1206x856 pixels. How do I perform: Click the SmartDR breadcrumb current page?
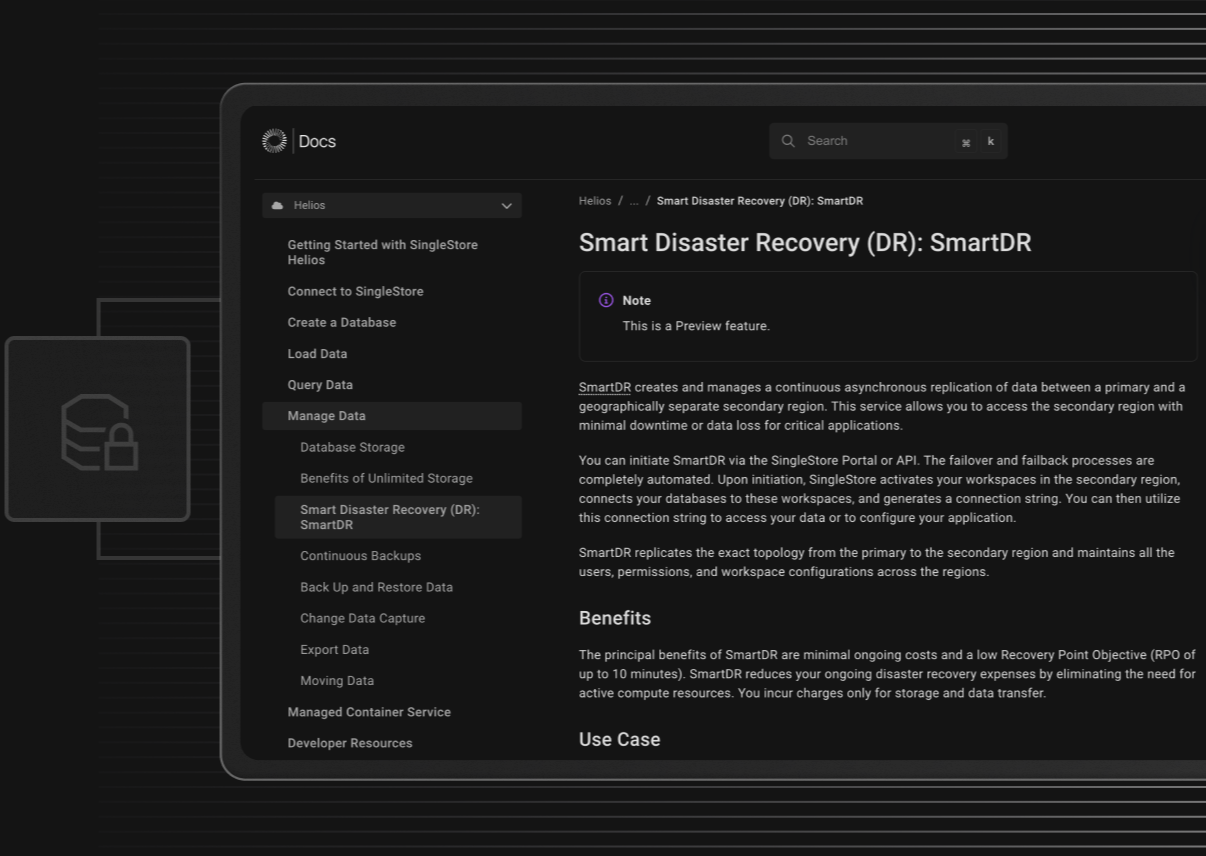pyautogui.click(x=760, y=201)
